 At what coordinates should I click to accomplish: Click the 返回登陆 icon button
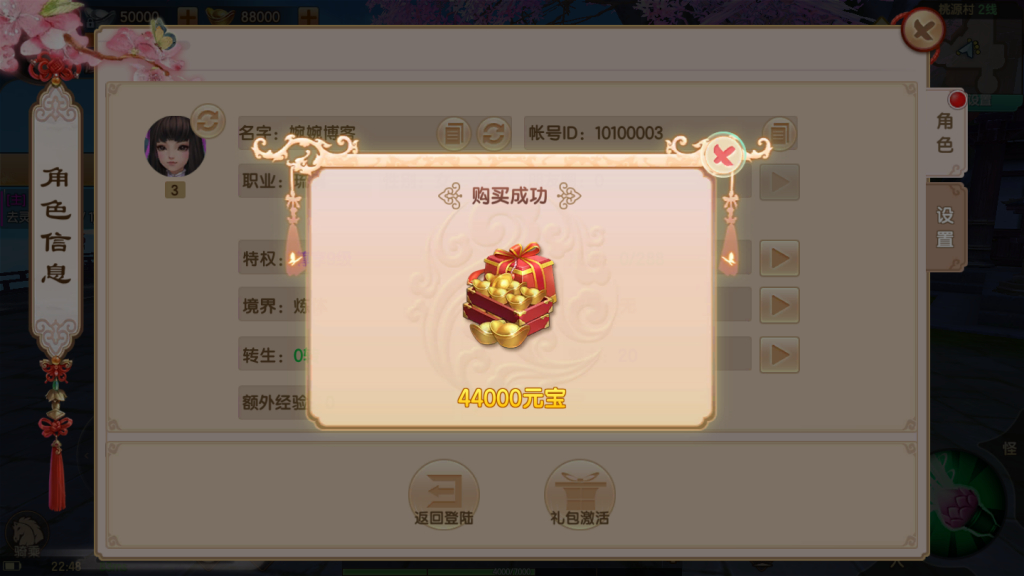pos(444,494)
